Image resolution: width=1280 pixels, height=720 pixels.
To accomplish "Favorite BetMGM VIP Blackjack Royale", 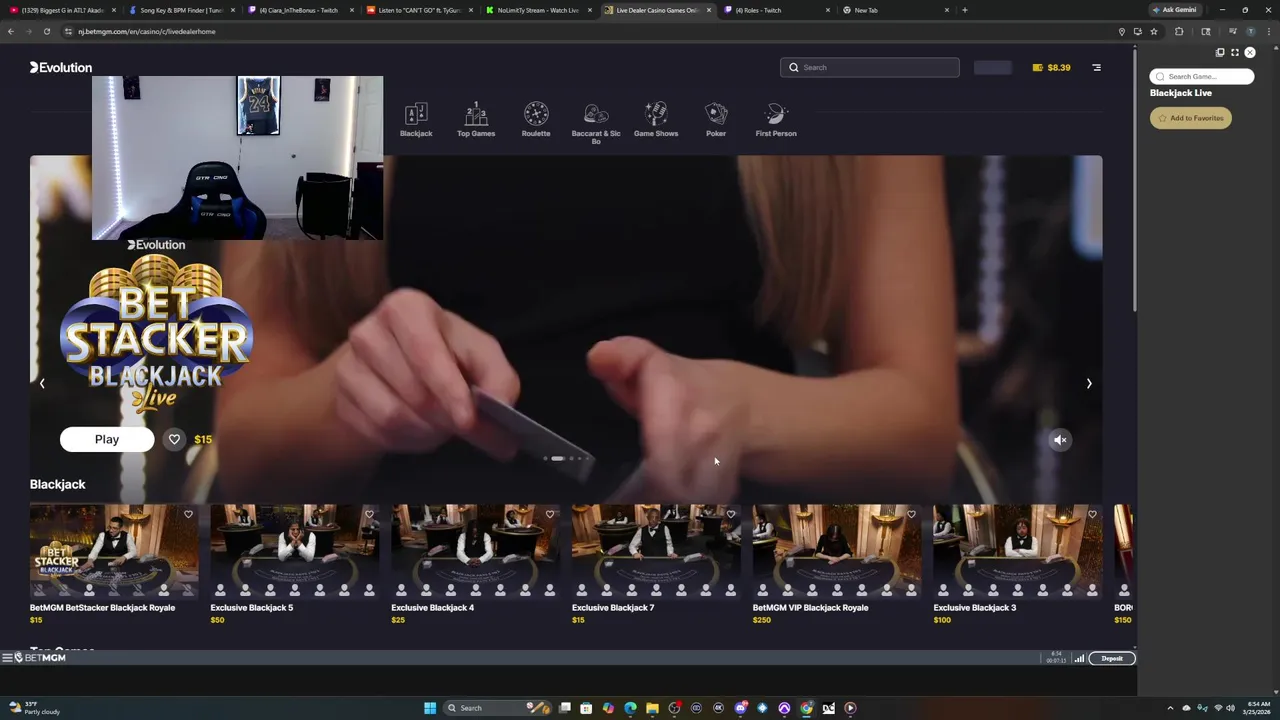I will pyautogui.click(x=911, y=514).
